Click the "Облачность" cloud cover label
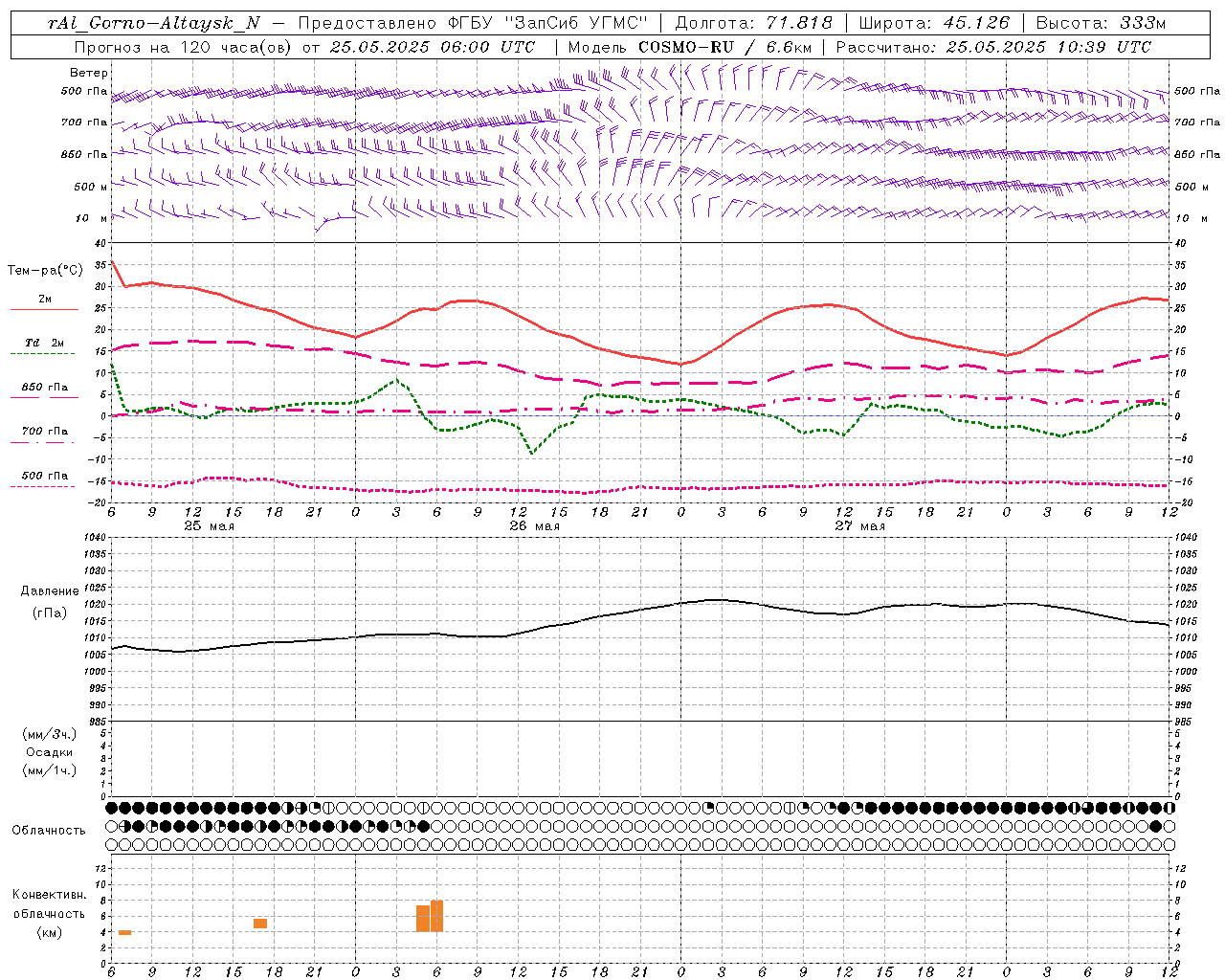1225x980 pixels. (49, 830)
